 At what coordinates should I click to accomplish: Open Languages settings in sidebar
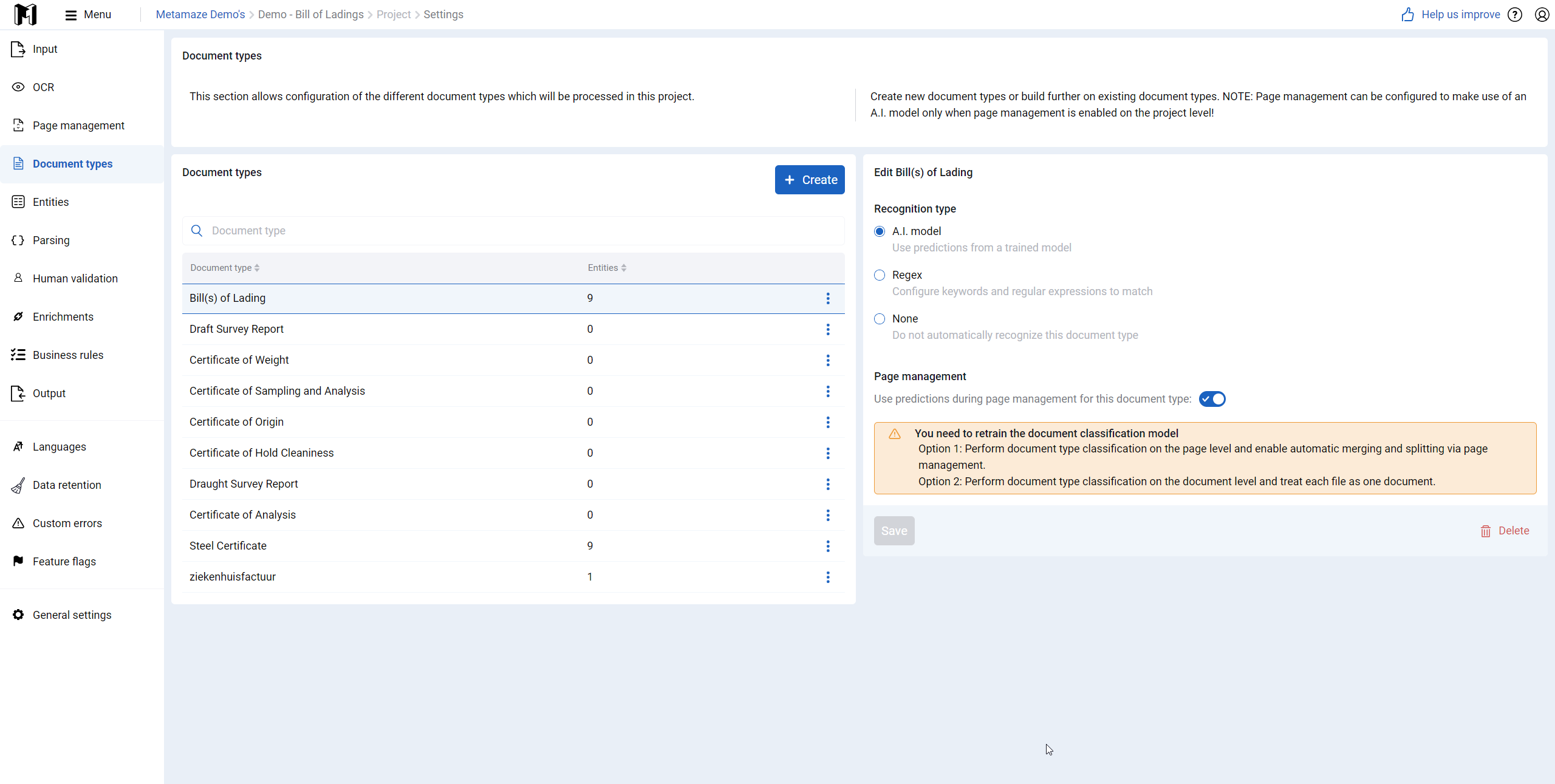pyautogui.click(x=82, y=447)
